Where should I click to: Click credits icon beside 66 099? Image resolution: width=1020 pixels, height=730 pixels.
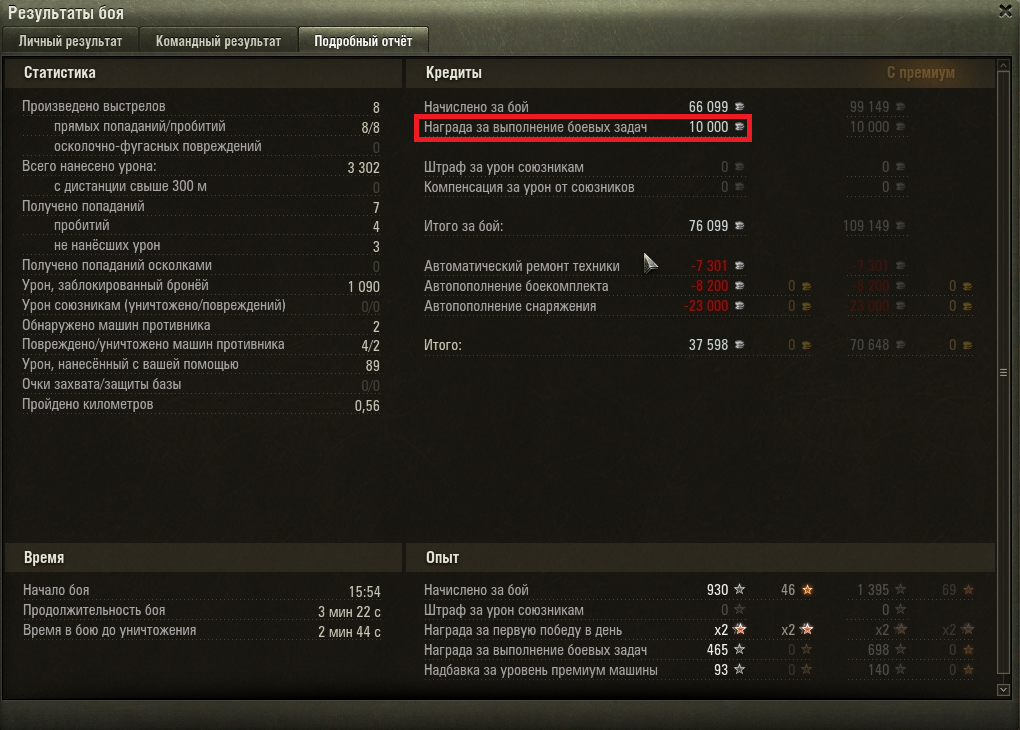pos(740,106)
